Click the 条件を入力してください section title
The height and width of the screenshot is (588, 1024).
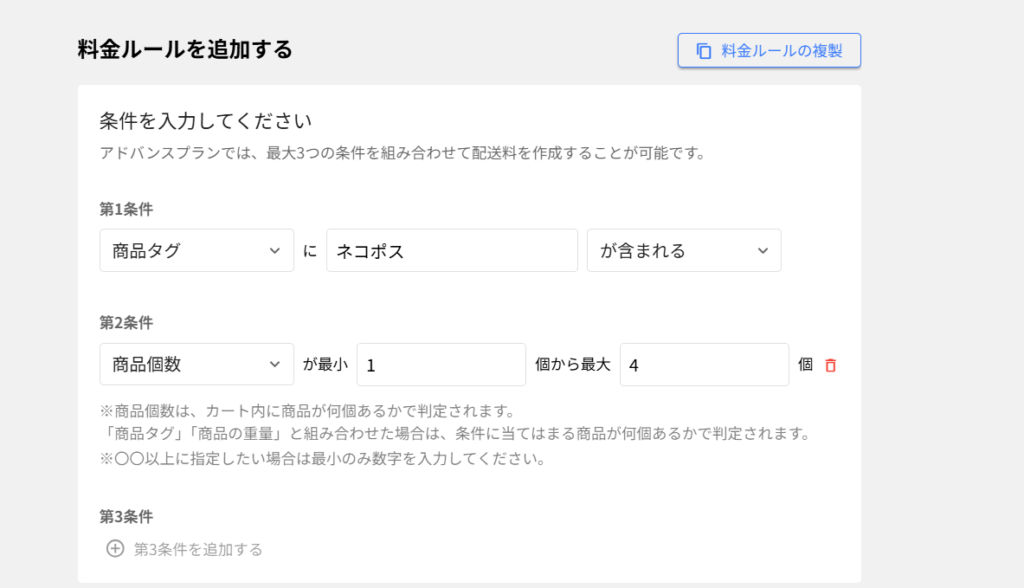click(x=206, y=122)
